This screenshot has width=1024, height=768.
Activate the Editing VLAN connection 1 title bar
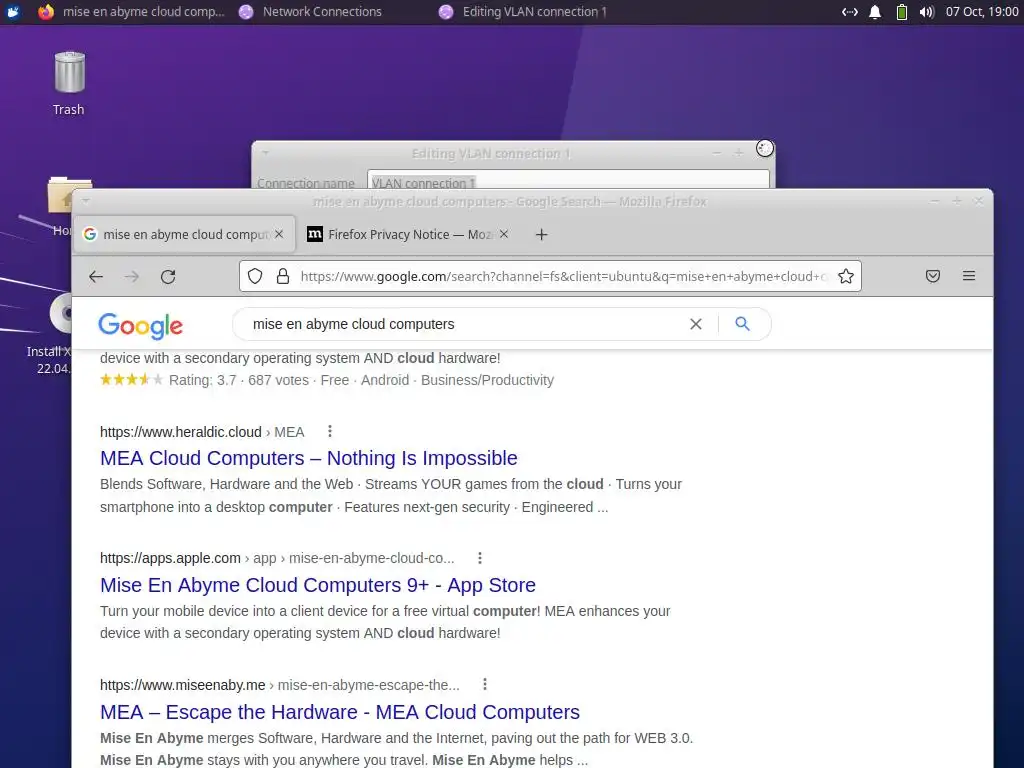coord(491,153)
